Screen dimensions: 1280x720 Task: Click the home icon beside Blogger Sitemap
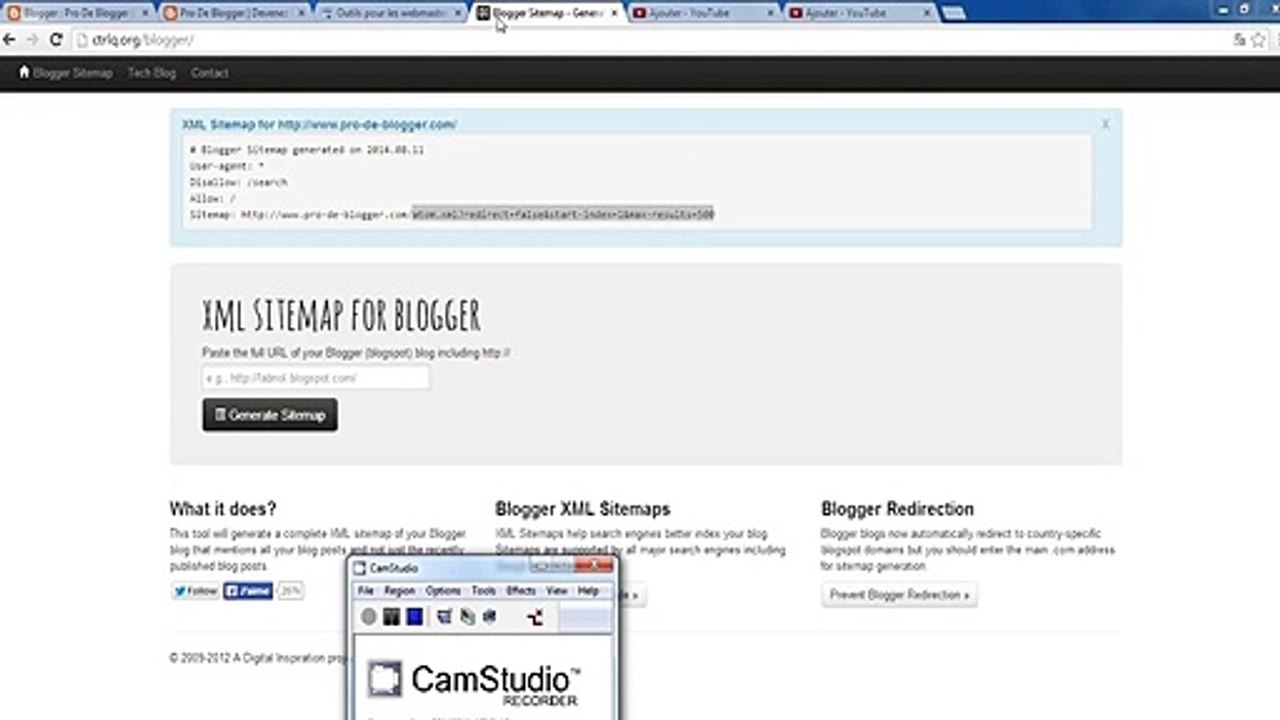pyautogui.click(x=25, y=72)
